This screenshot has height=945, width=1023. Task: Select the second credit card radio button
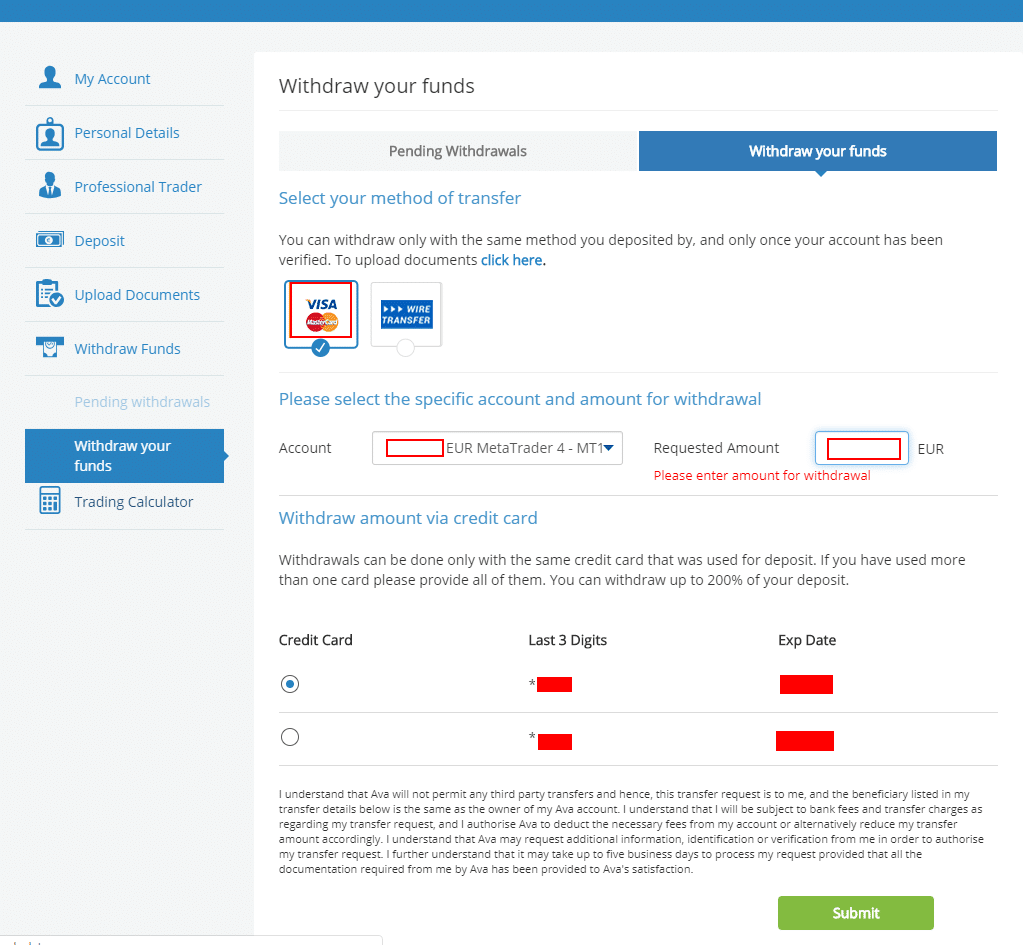pyautogui.click(x=289, y=736)
